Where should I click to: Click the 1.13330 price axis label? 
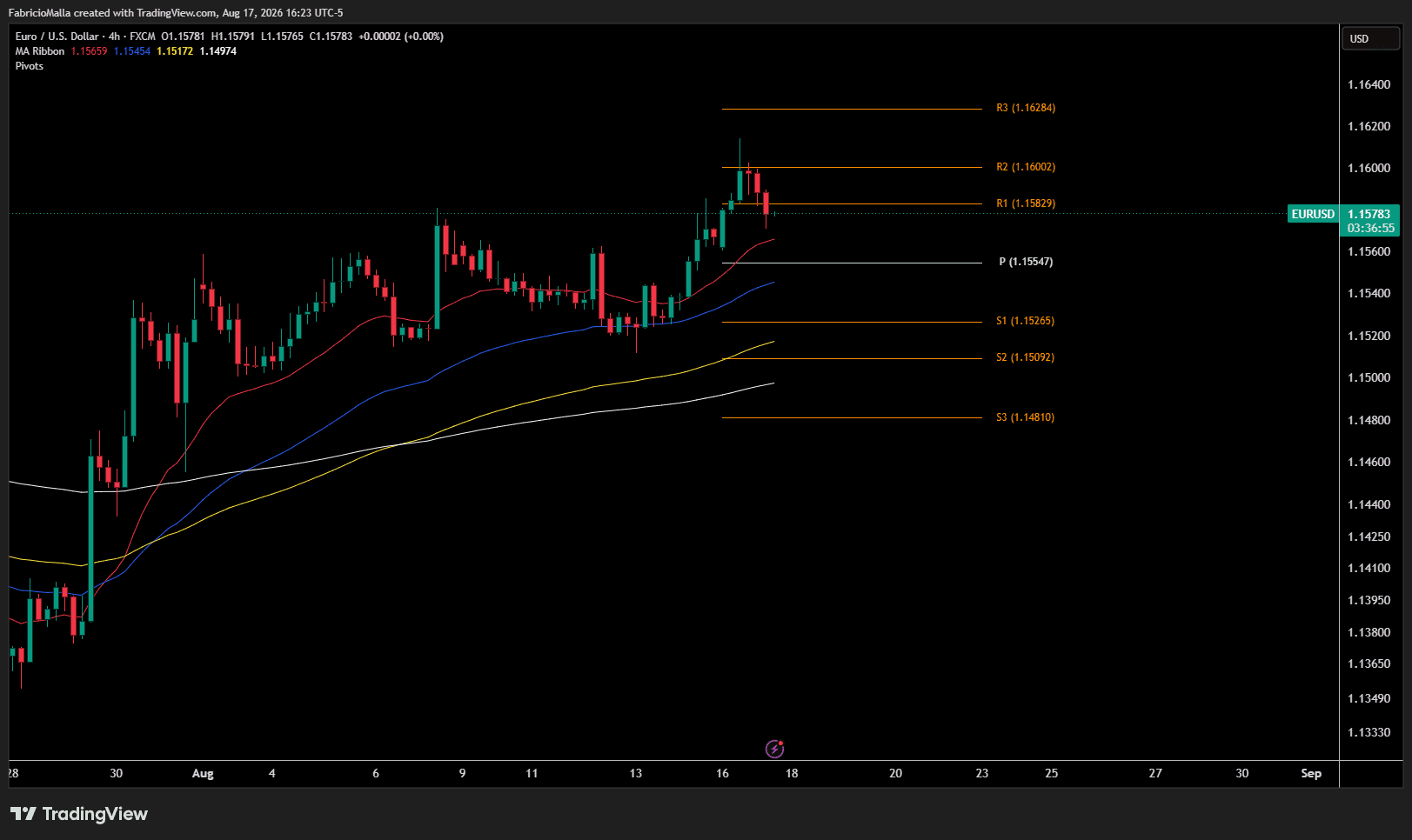click(1369, 732)
